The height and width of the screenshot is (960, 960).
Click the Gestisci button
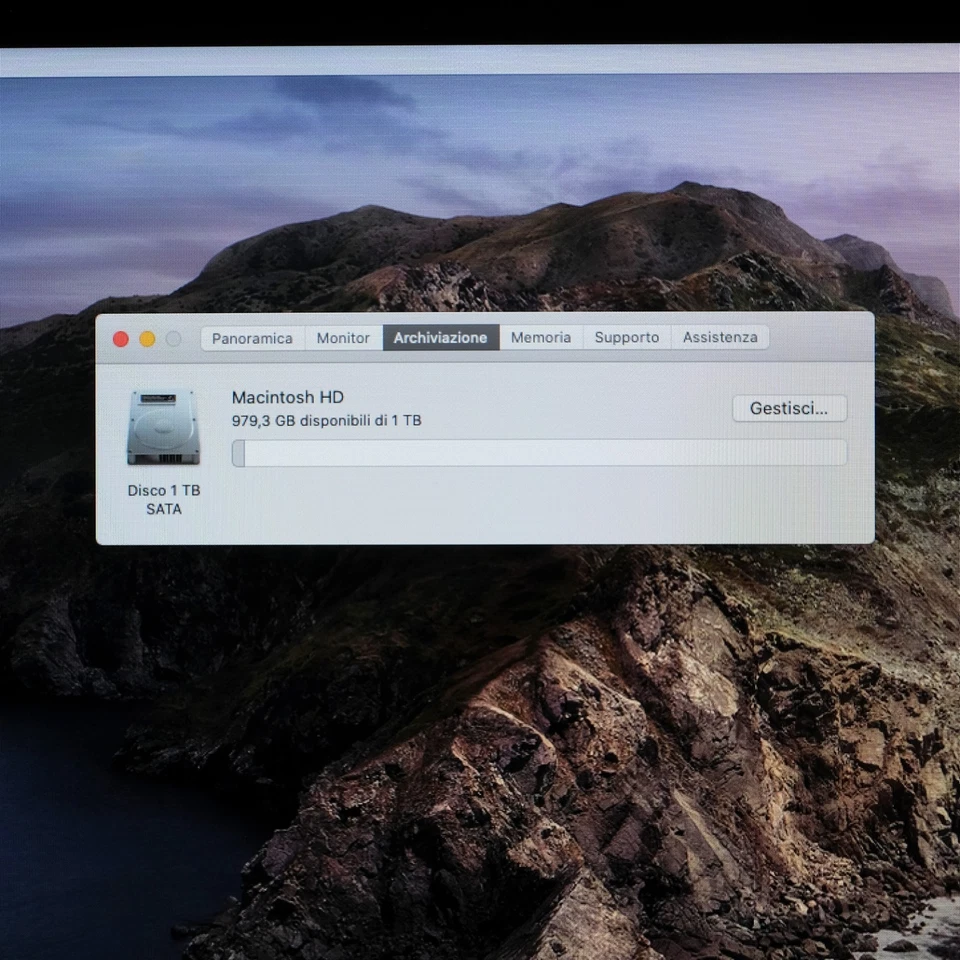pyautogui.click(x=789, y=408)
